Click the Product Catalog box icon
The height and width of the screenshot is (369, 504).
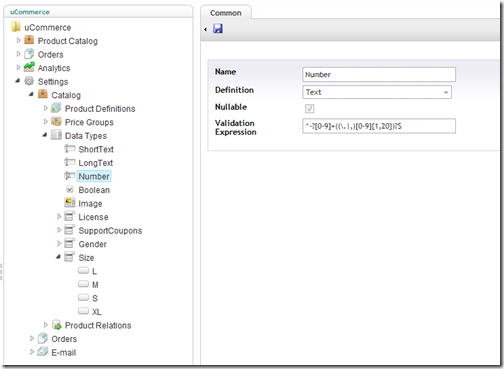pos(29,40)
